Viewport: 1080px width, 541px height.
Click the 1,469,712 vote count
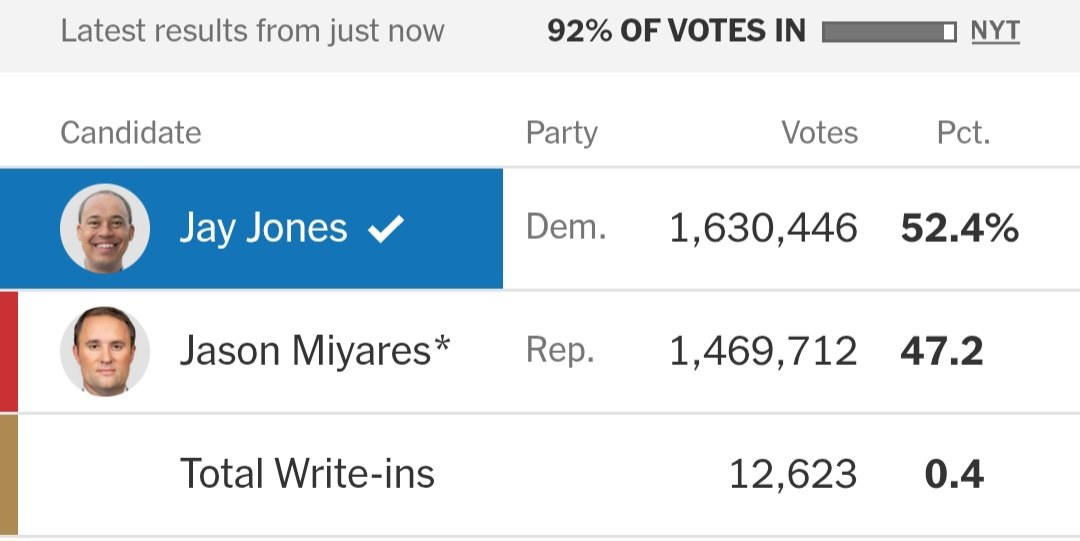point(763,351)
